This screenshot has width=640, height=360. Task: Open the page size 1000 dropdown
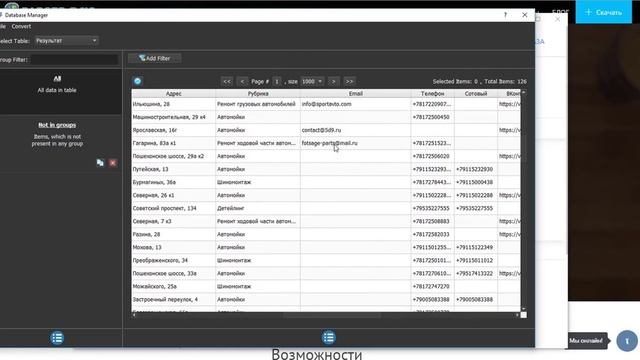312,81
